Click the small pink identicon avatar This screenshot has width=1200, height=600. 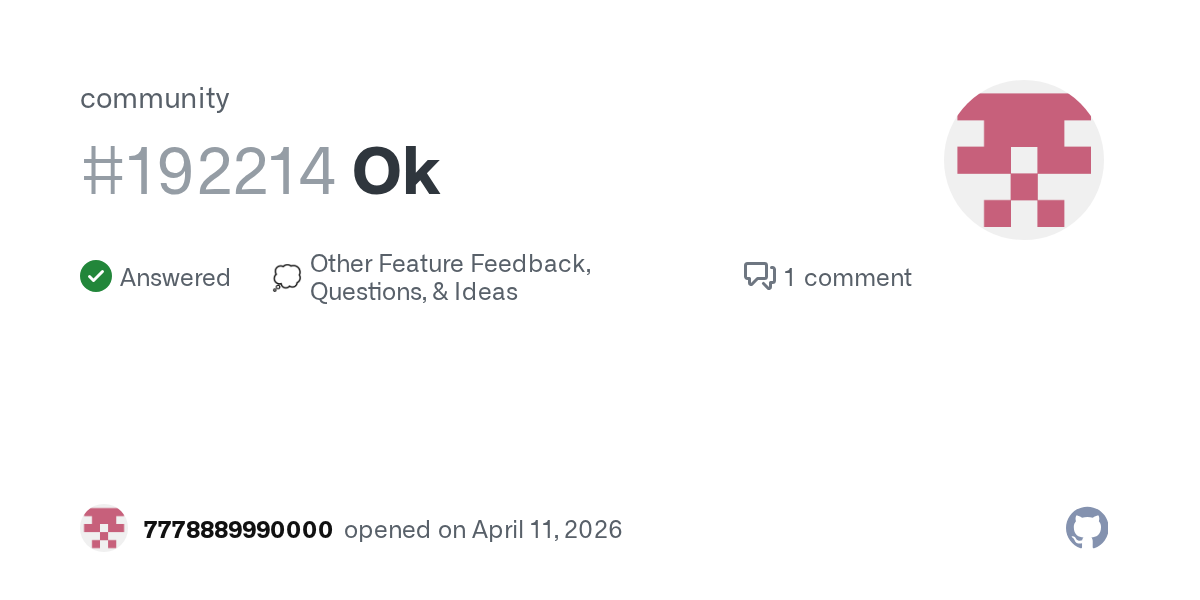click(x=104, y=528)
